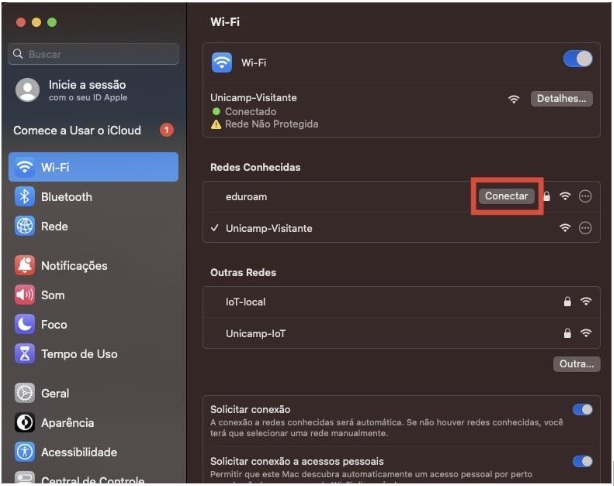Click the lock icon on the eduroam row
This screenshot has height=486, width=614.
pos(547,196)
